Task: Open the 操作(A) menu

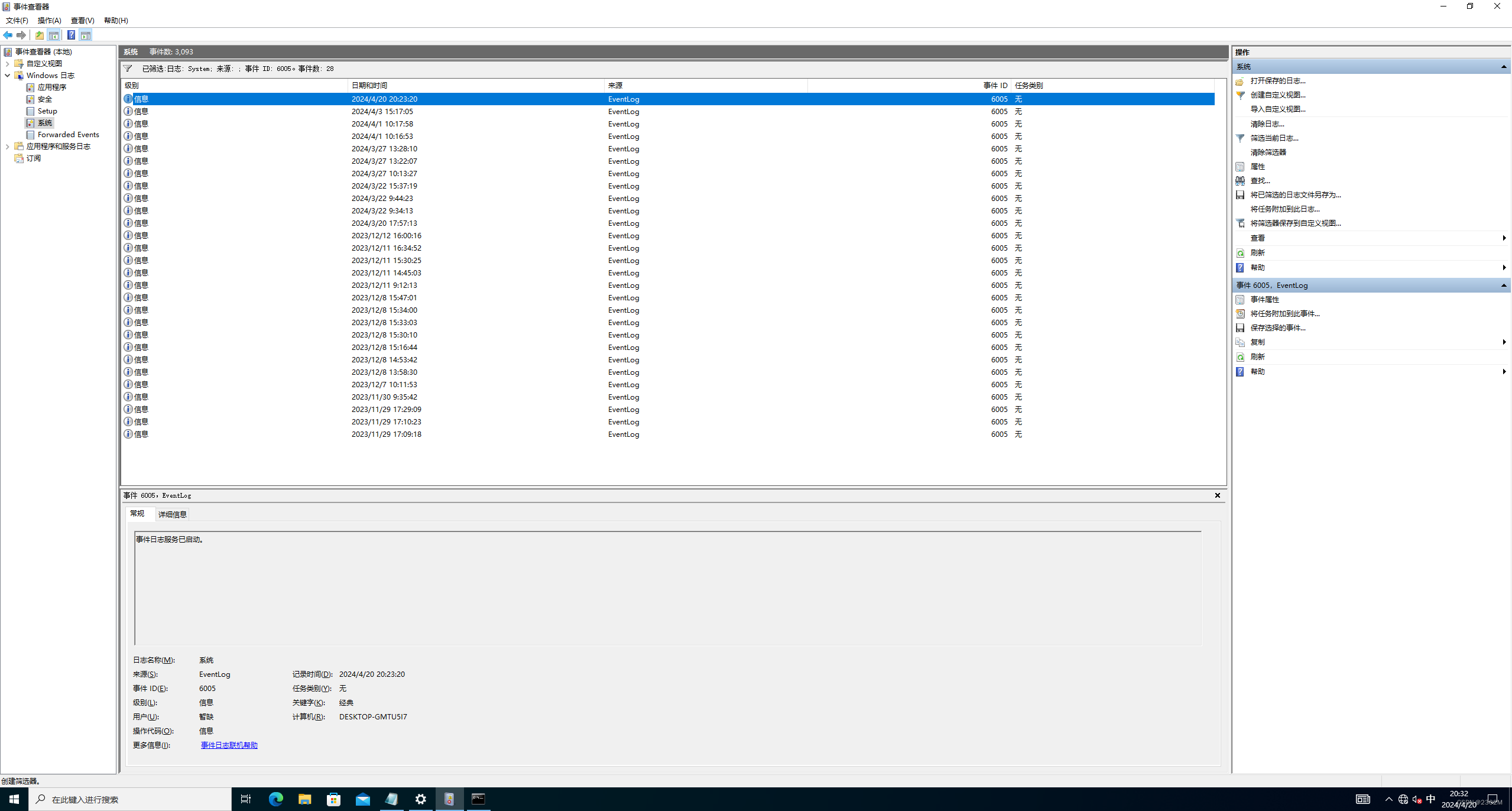Action: pyautogui.click(x=49, y=21)
